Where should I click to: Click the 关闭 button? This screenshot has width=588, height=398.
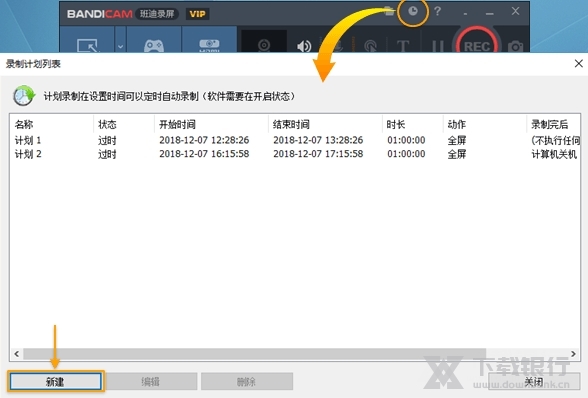pos(534,381)
